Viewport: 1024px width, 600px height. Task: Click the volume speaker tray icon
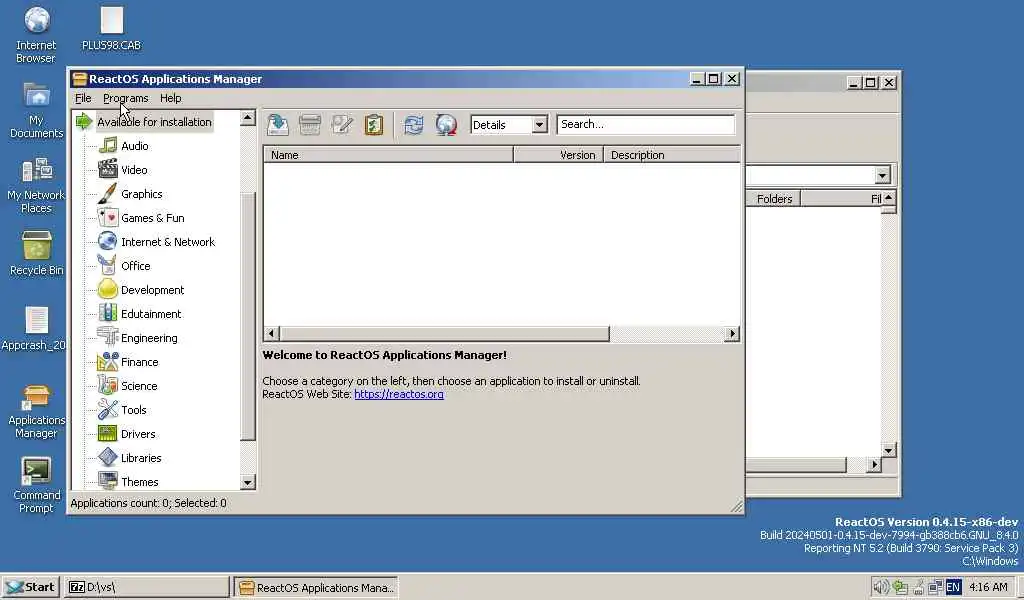click(881, 587)
